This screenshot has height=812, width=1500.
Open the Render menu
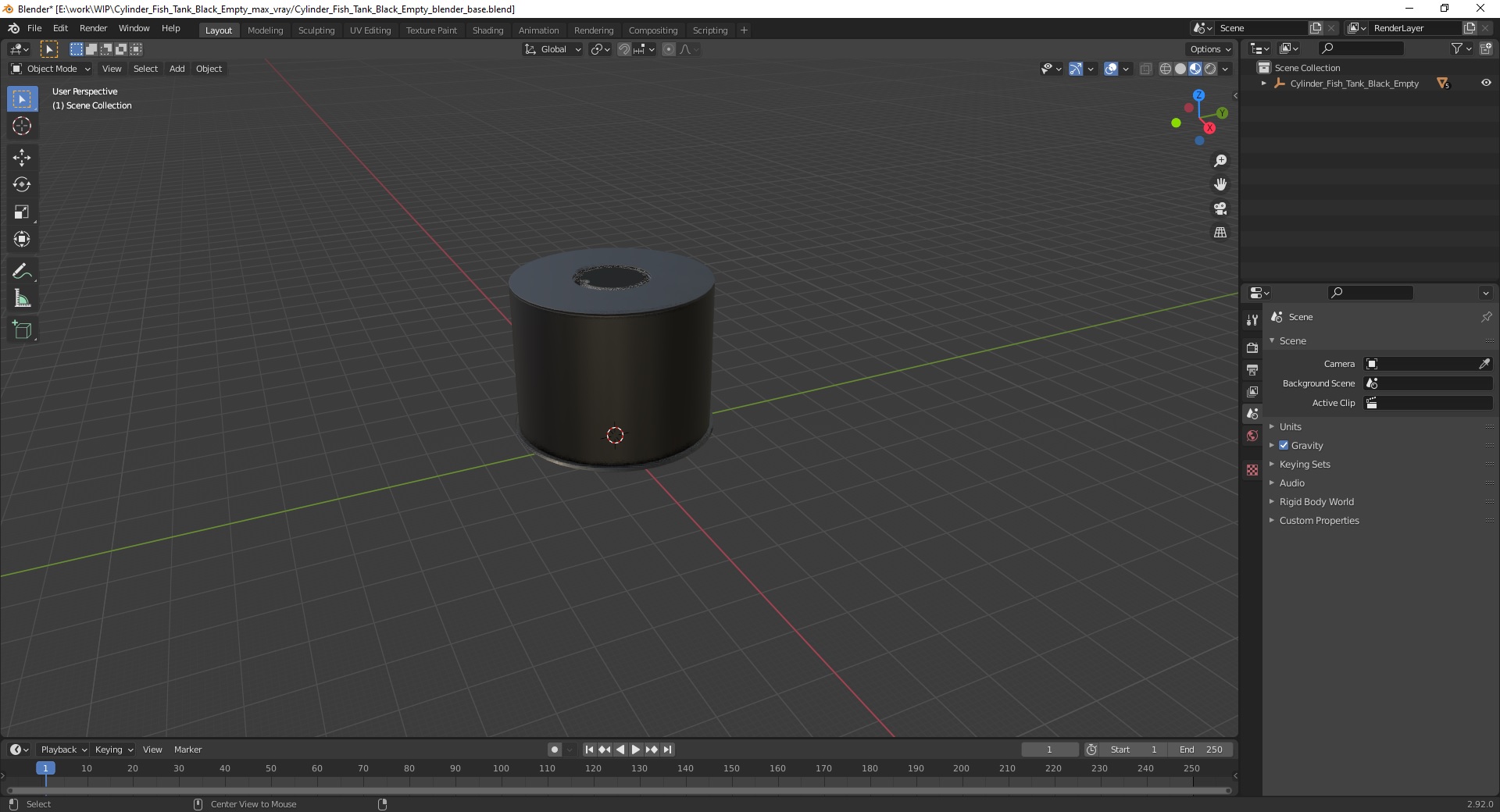(93, 28)
